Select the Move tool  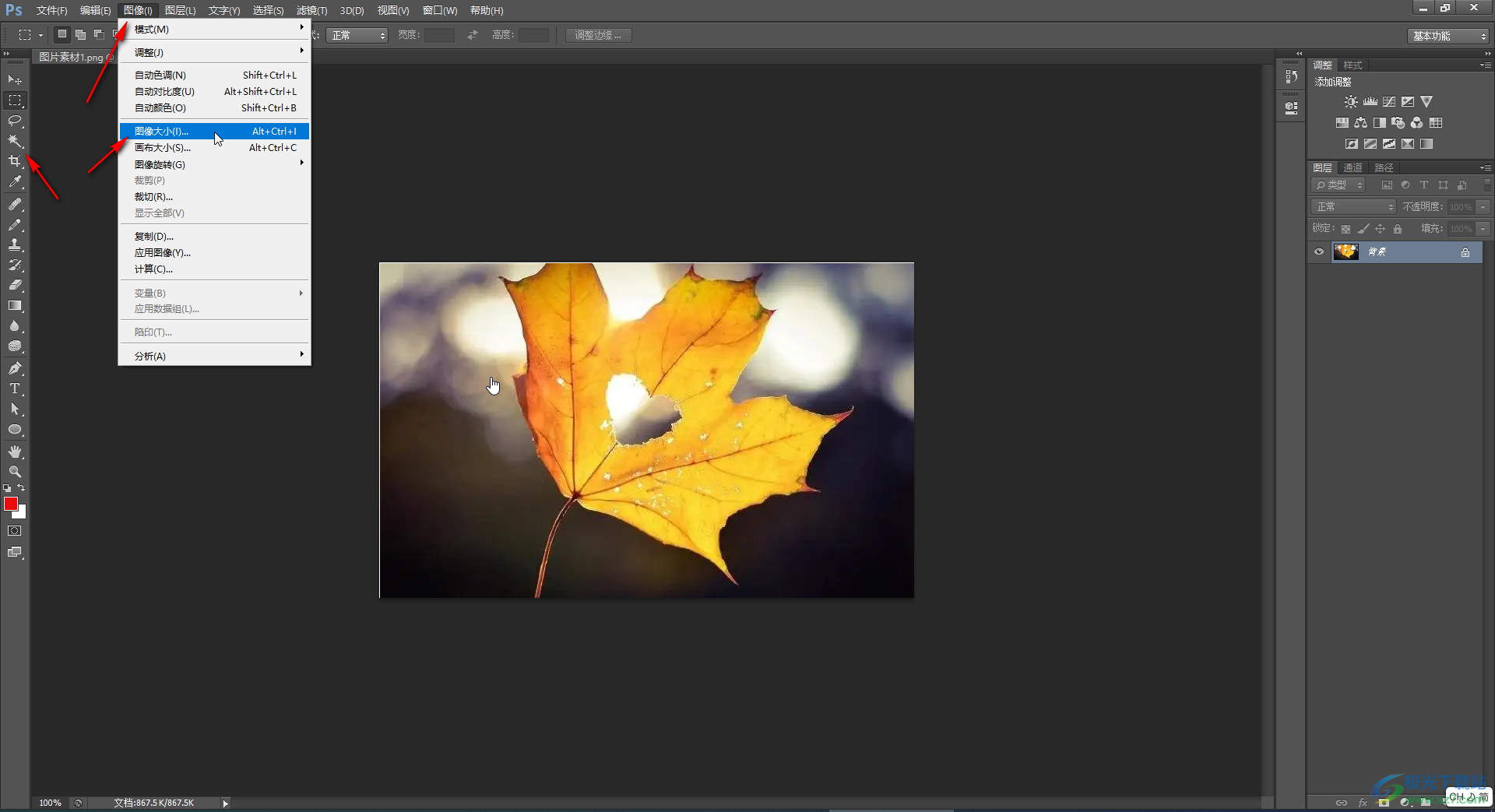coord(15,79)
